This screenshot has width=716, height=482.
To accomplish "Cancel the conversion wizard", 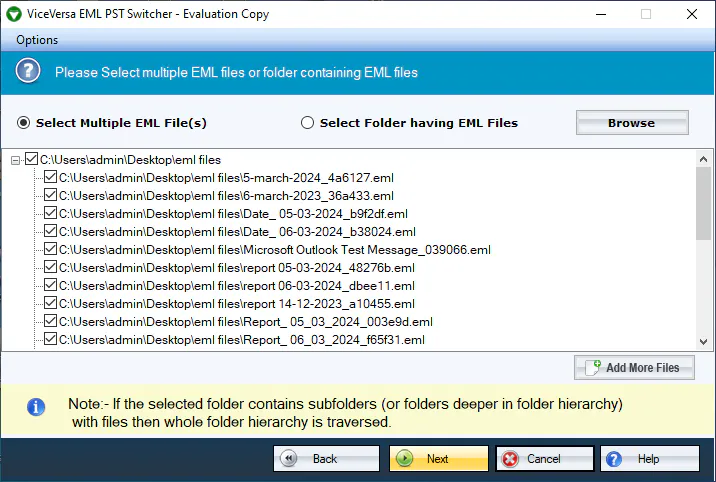I will (545, 458).
